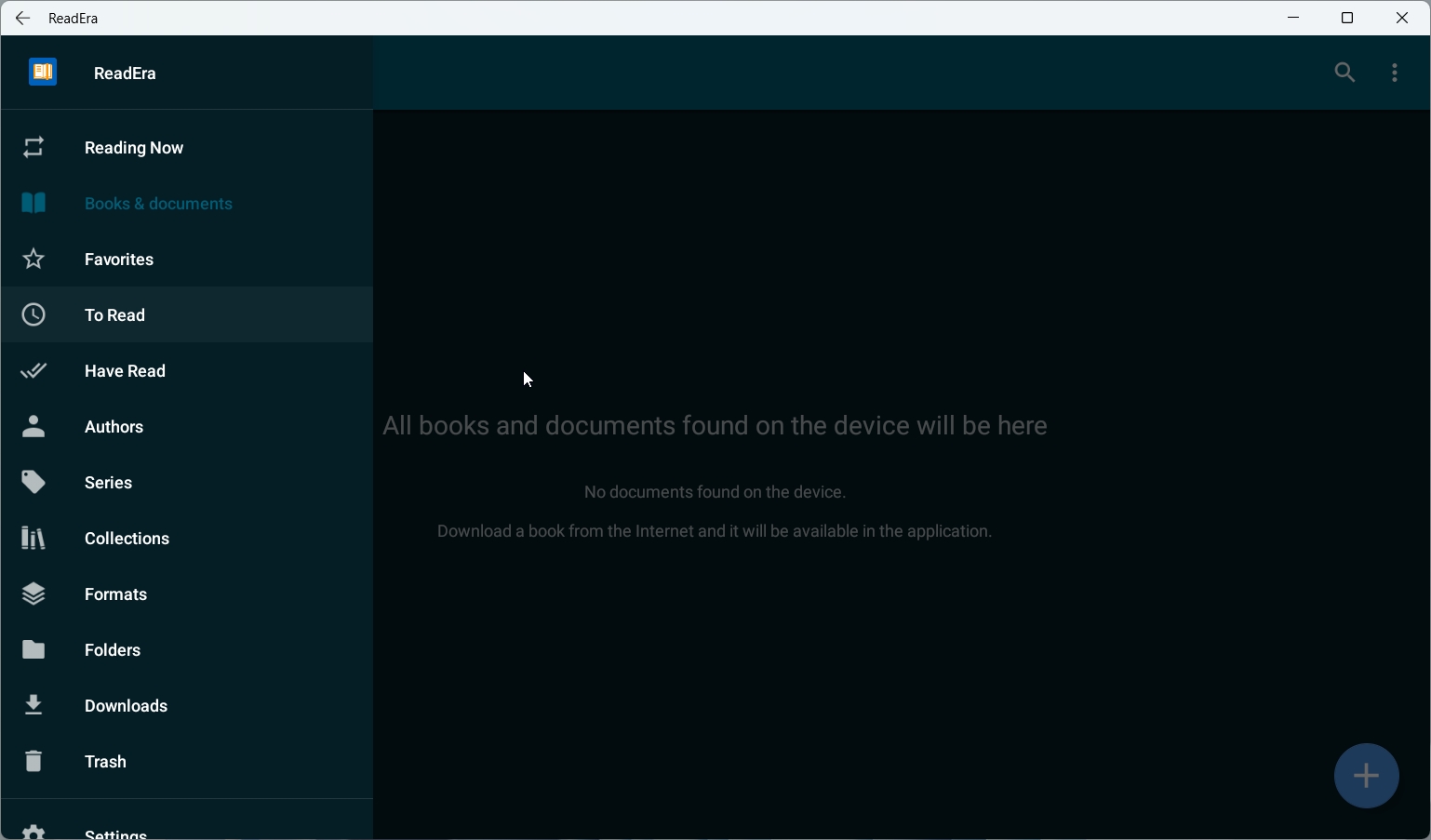This screenshot has height=840, width=1431.
Task: Click the Have Read double-checkmark icon
Action: [x=33, y=371]
